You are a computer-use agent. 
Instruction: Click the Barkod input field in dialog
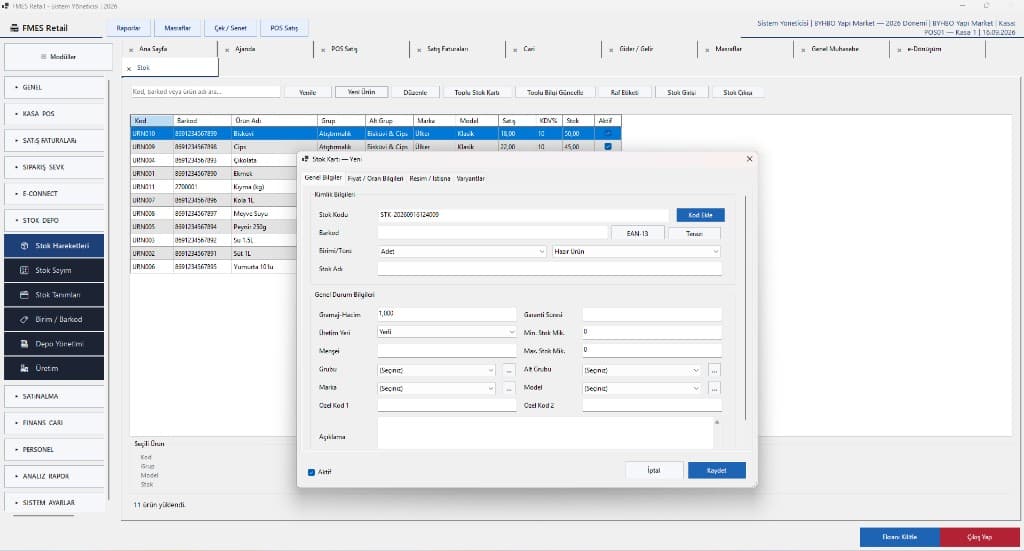492,233
